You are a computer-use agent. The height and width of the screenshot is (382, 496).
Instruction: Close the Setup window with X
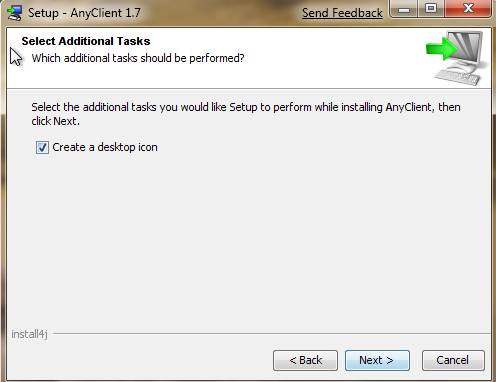pyautogui.click(x=468, y=9)
